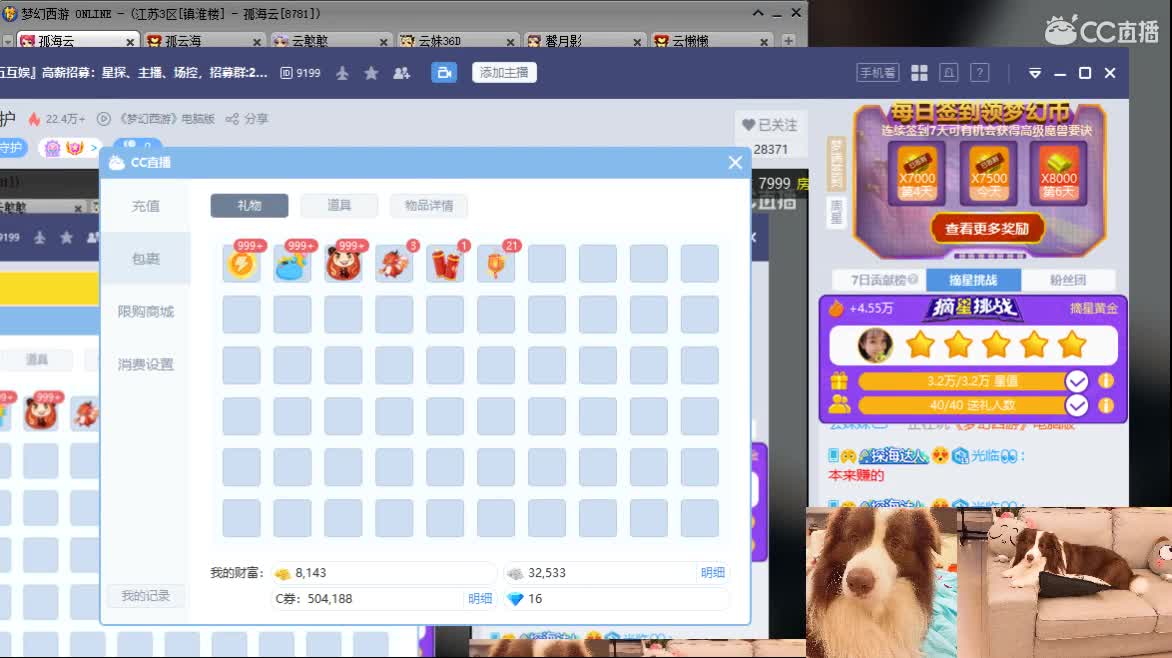Click the info icon beside 3.2万/3.2万 bar
The image size is (1172, 658).
point(1105,381)
